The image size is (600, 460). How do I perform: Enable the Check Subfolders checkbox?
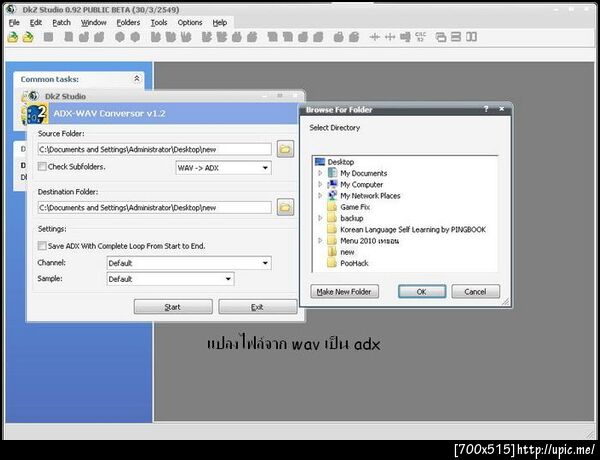tap(42, 166)
